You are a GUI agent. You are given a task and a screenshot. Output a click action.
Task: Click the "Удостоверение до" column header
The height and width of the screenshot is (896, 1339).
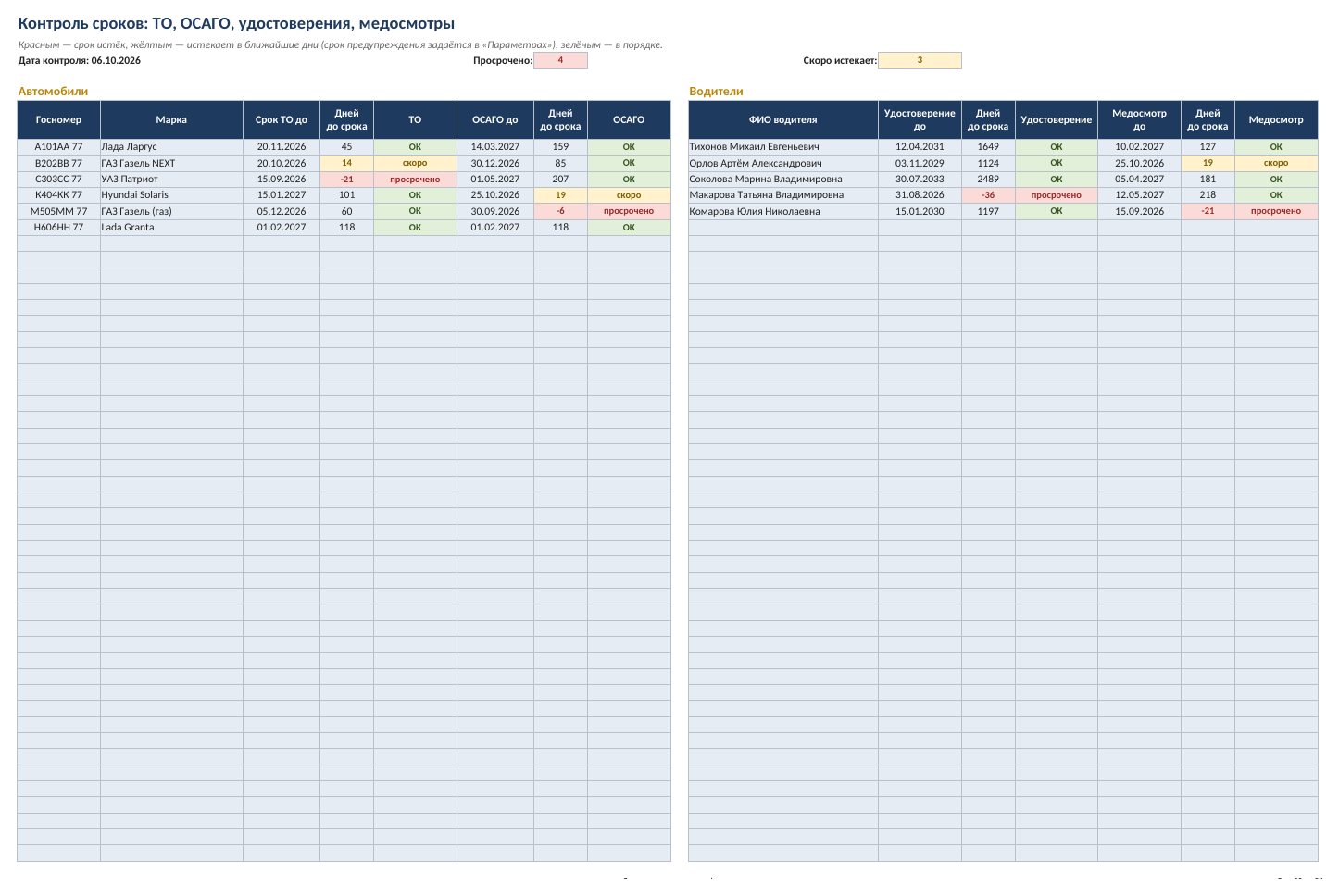(x=920, y=120)
